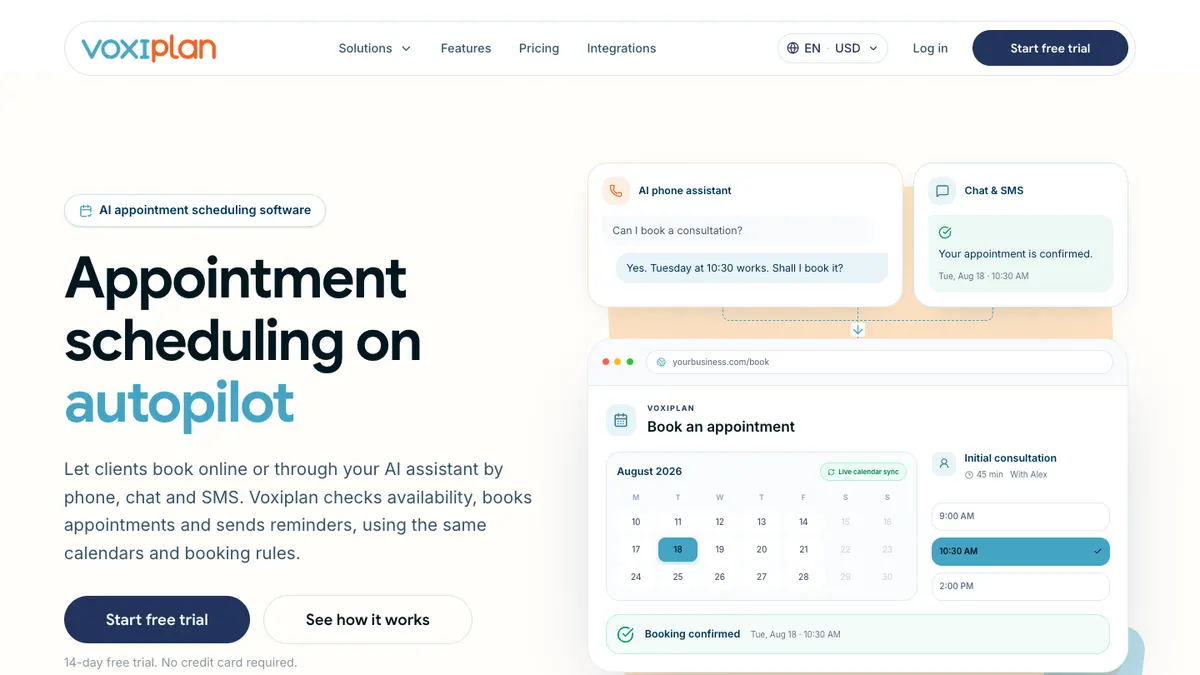Click the phone icon of the AI phone assistant
The image size is (1200, 675).
pyautogui.click(x=616, y=190)
